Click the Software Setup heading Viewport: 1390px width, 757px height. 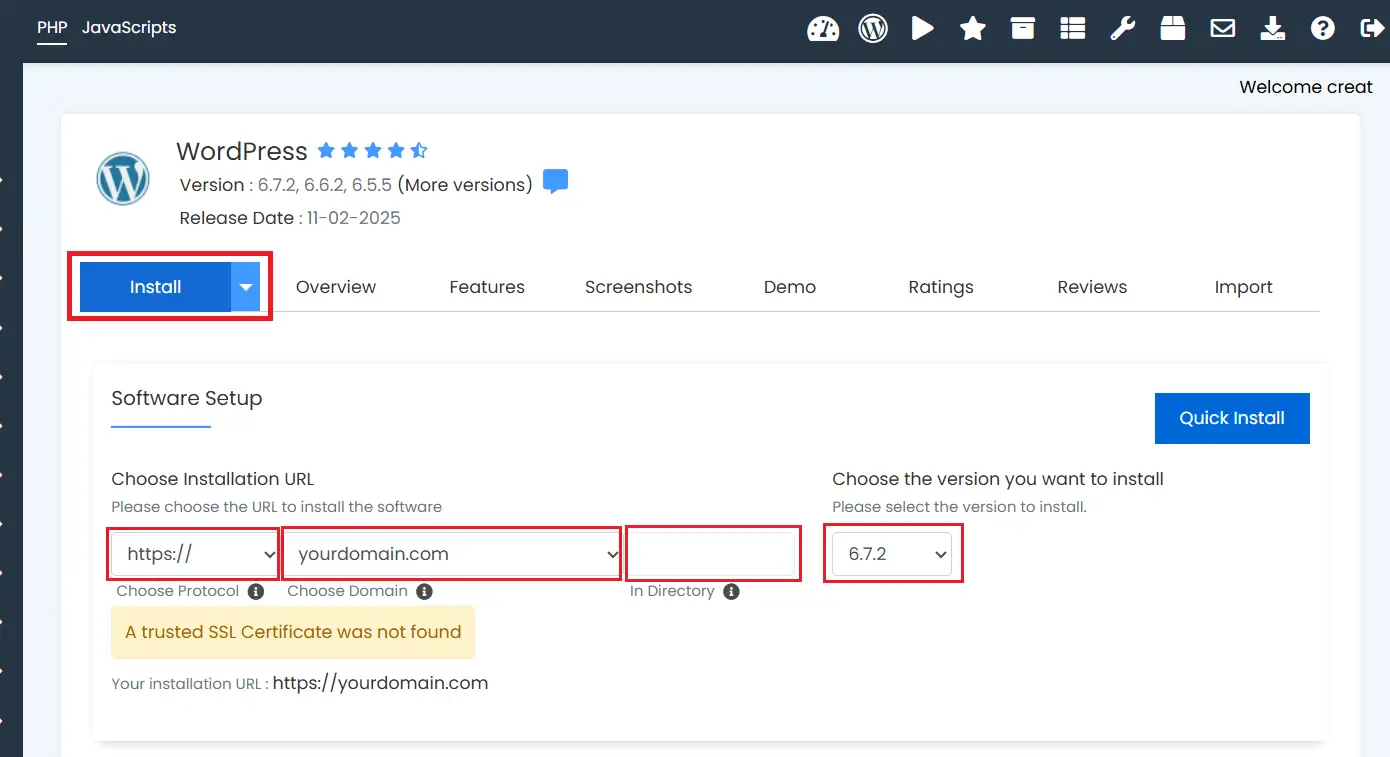[x=187, y=398]
